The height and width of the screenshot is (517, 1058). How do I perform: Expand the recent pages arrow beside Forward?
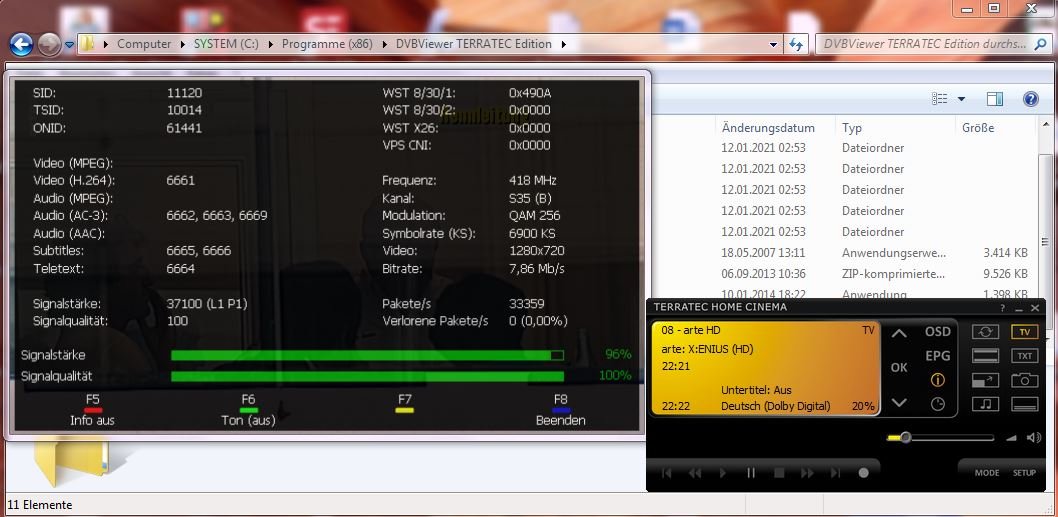click(69, 44)
